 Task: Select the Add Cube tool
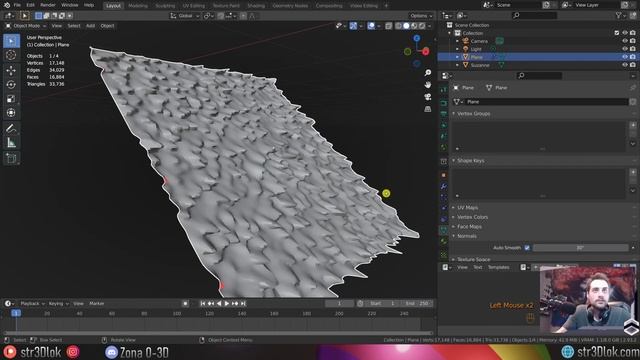click(x=11, y=158)
